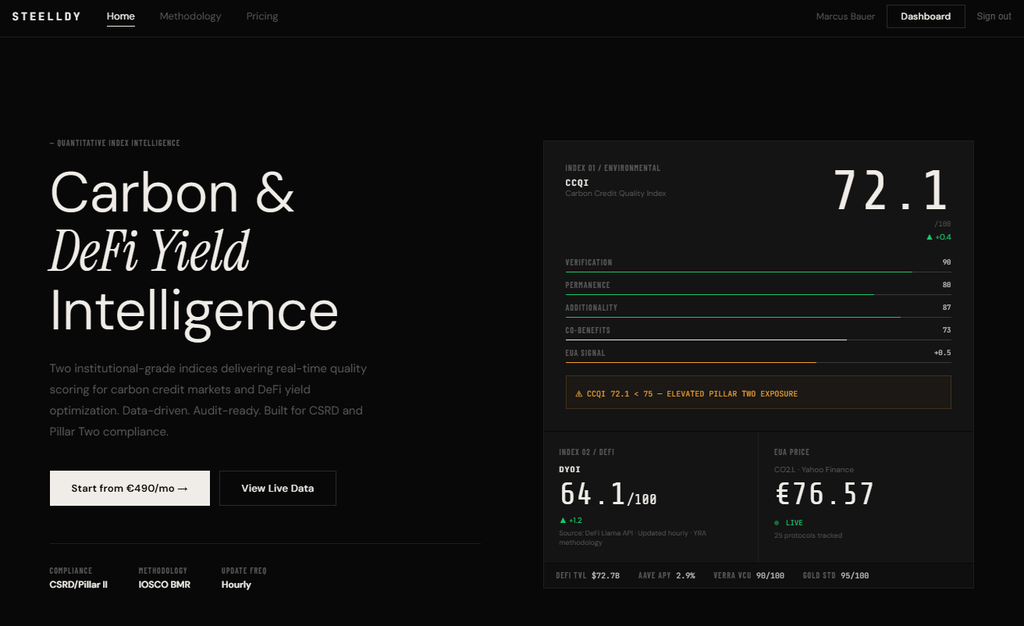Click the Hourly update frequency value

tap(236, 585)
